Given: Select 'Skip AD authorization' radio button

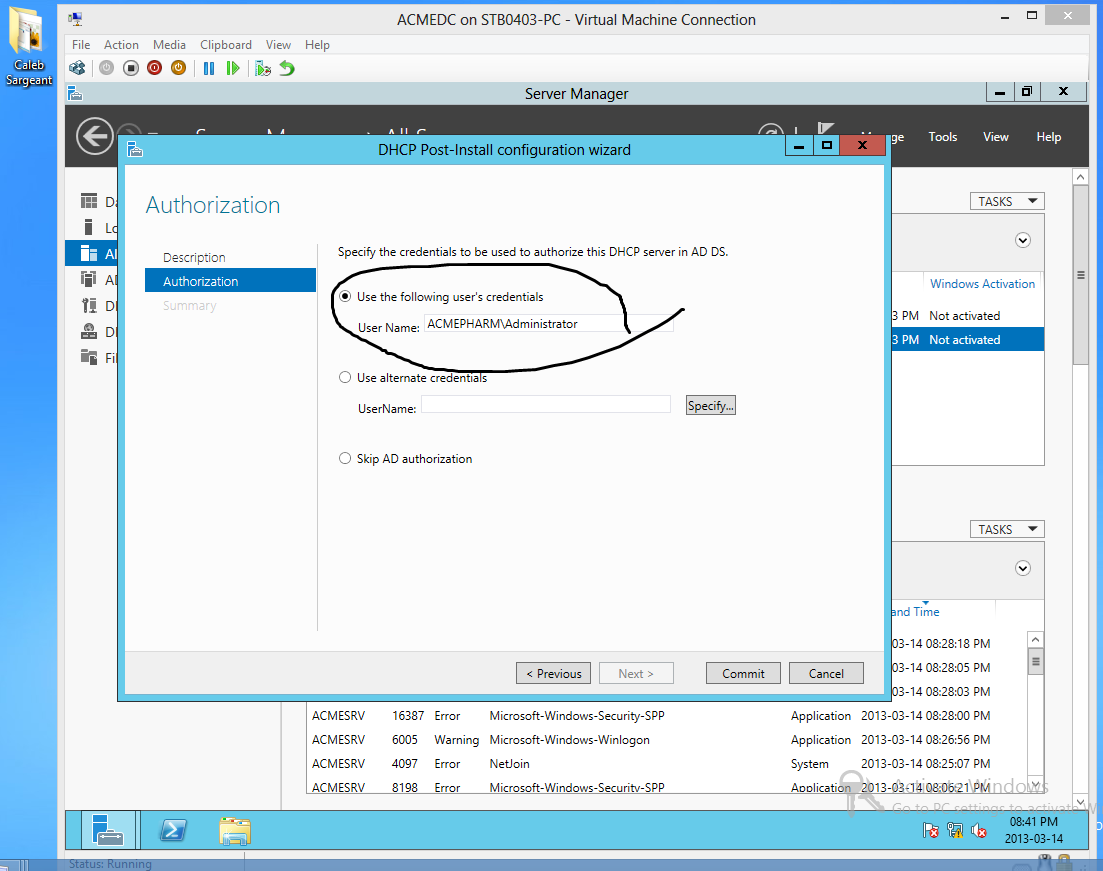Looking at the screenshot, I should (x=345, y=458).
